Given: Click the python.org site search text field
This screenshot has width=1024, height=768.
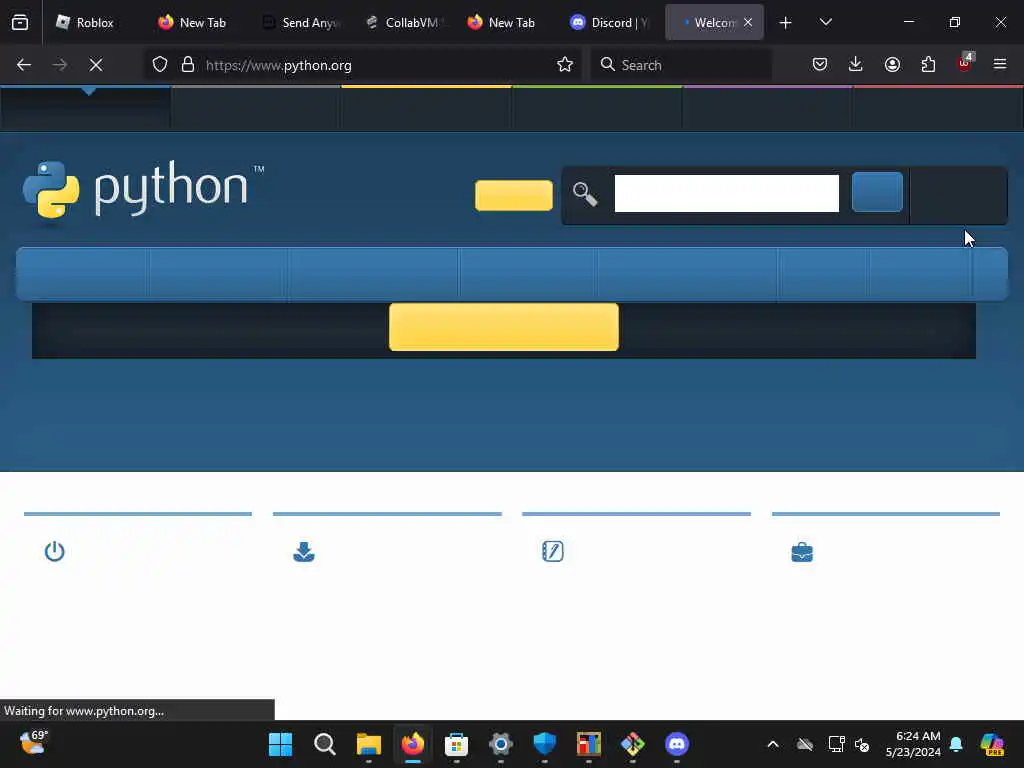Looking at the screenshot, I should [727, 193].
